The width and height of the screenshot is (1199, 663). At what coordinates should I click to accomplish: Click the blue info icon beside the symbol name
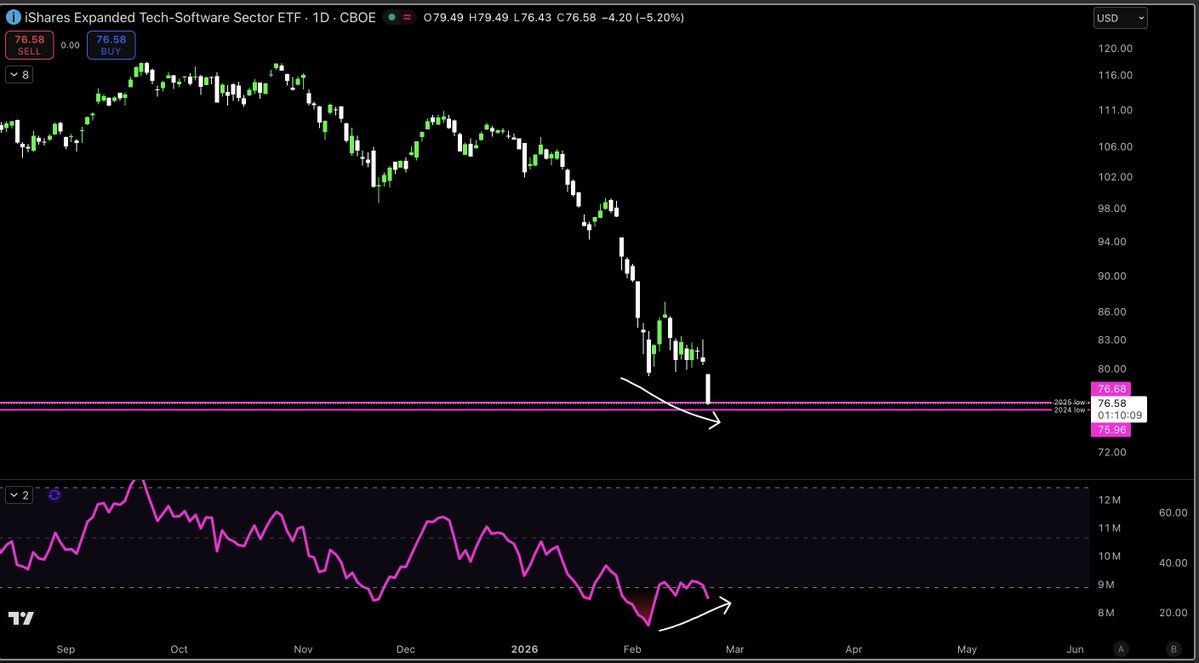(14, 17)
